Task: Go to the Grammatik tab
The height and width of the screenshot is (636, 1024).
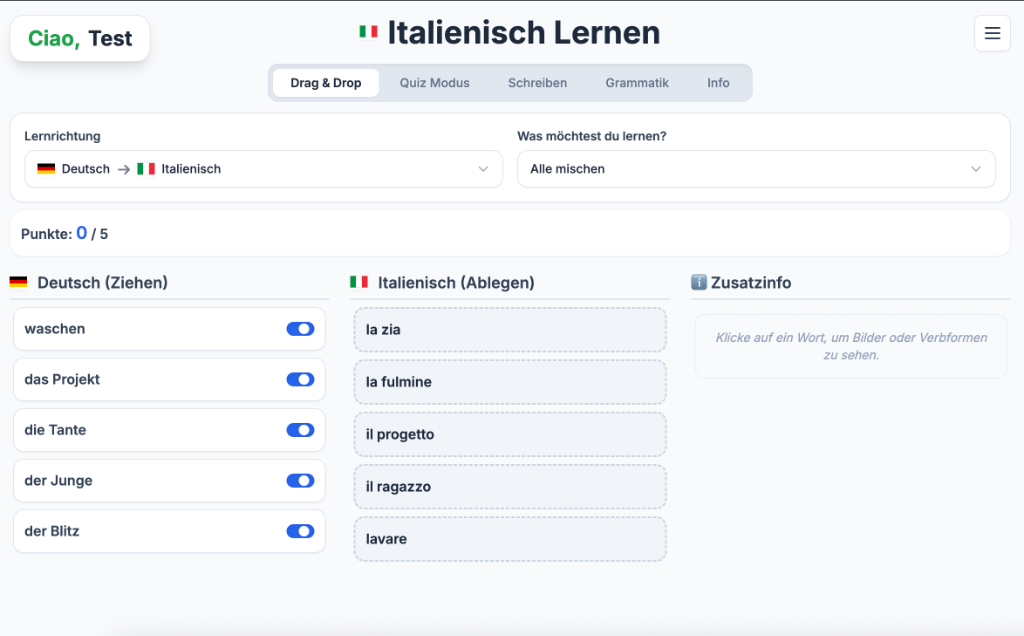Action: 637,83
